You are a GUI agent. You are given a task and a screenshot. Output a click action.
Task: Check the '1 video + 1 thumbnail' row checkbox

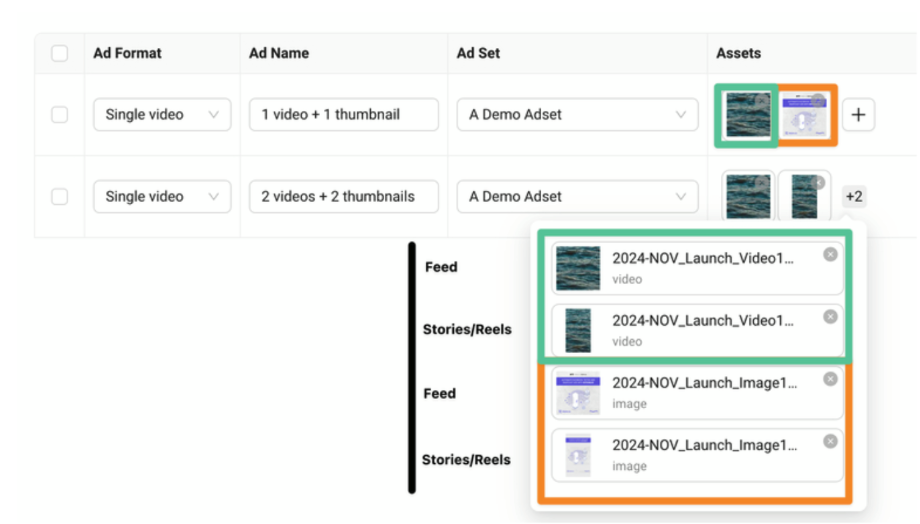[60, 115]
